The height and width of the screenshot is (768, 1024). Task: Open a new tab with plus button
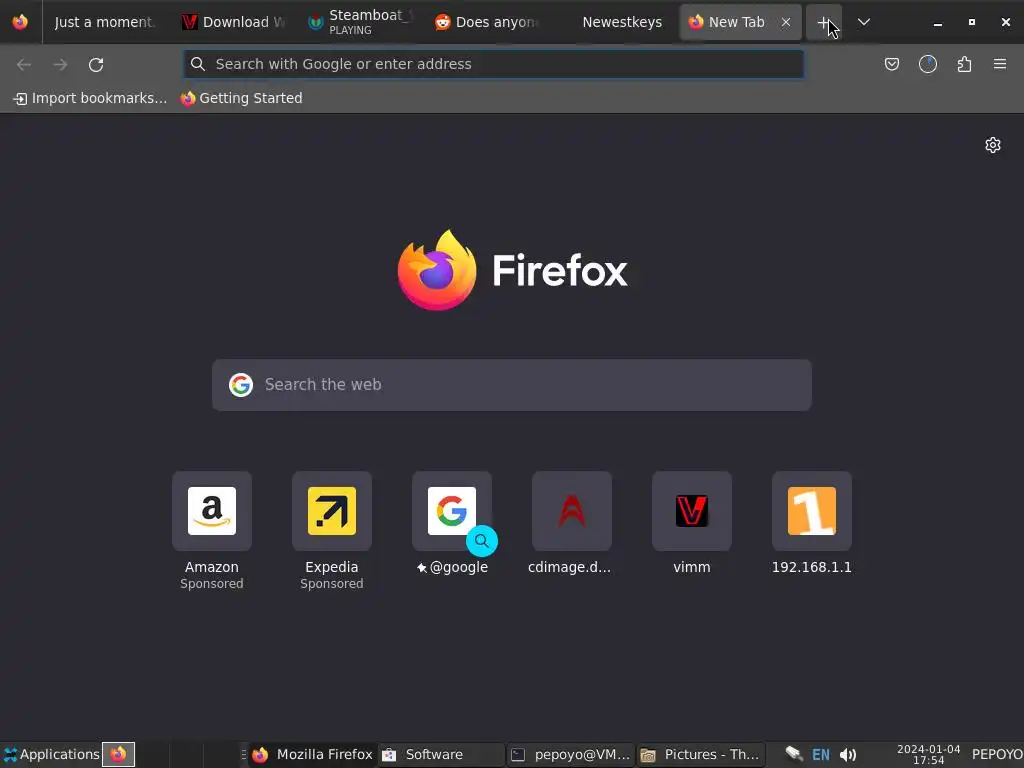tap(824, 22)
